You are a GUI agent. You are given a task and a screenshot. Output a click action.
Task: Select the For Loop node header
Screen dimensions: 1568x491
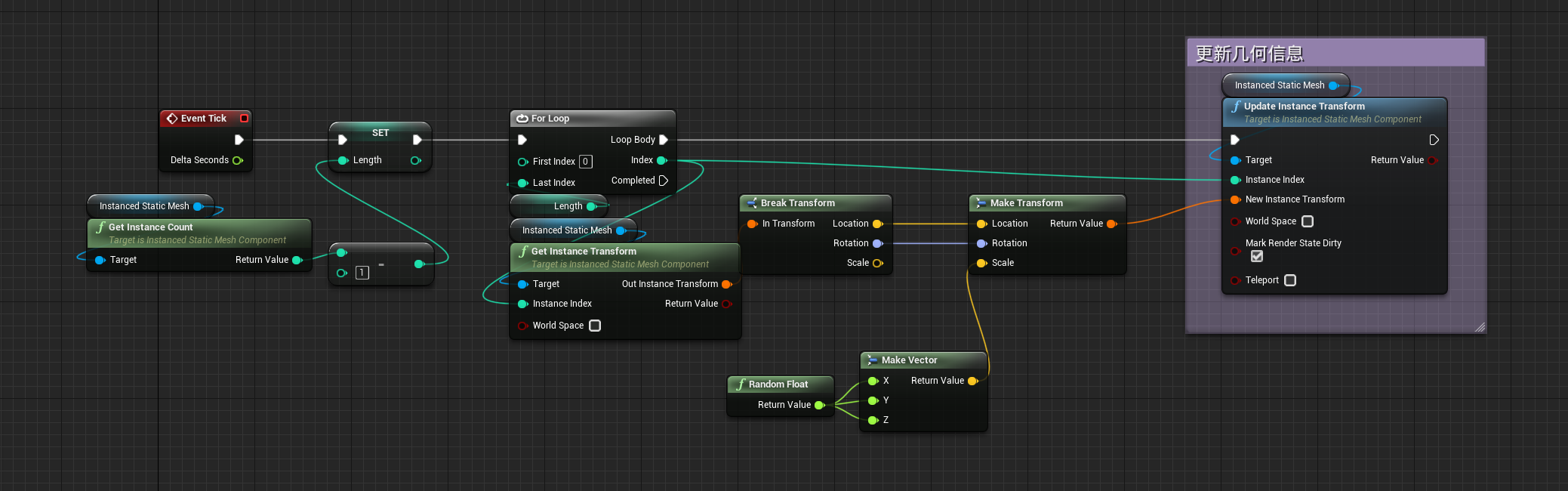pyautogui.click(x=593, y=119)
